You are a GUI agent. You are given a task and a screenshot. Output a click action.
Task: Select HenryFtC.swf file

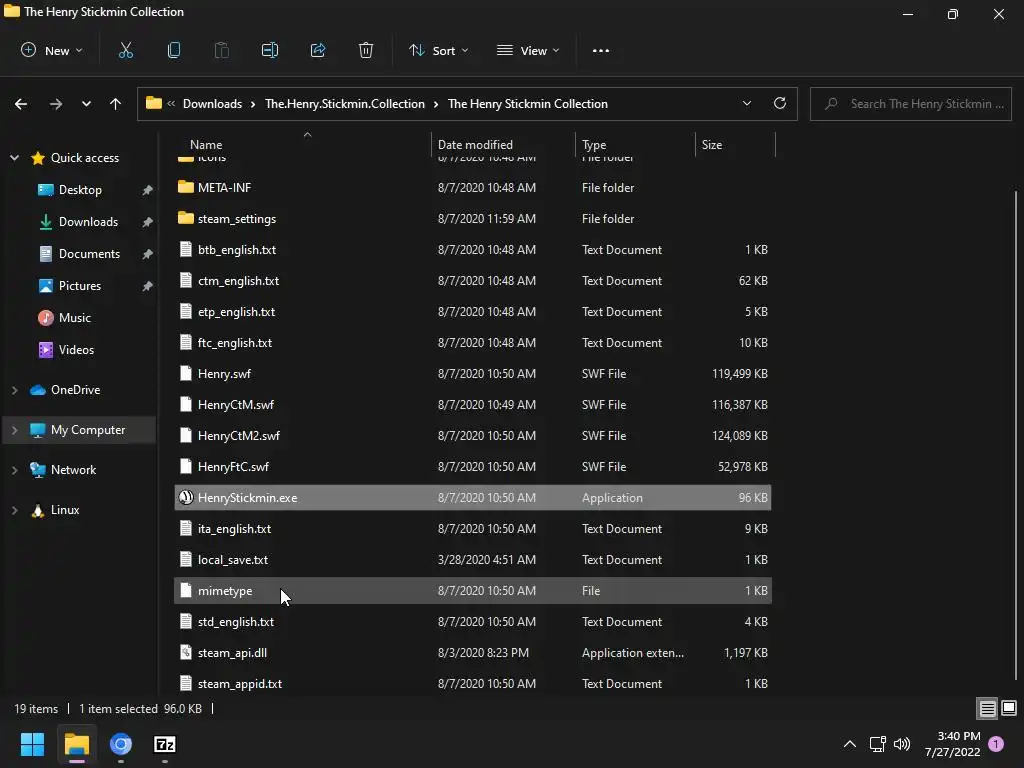tap(473, 466)
